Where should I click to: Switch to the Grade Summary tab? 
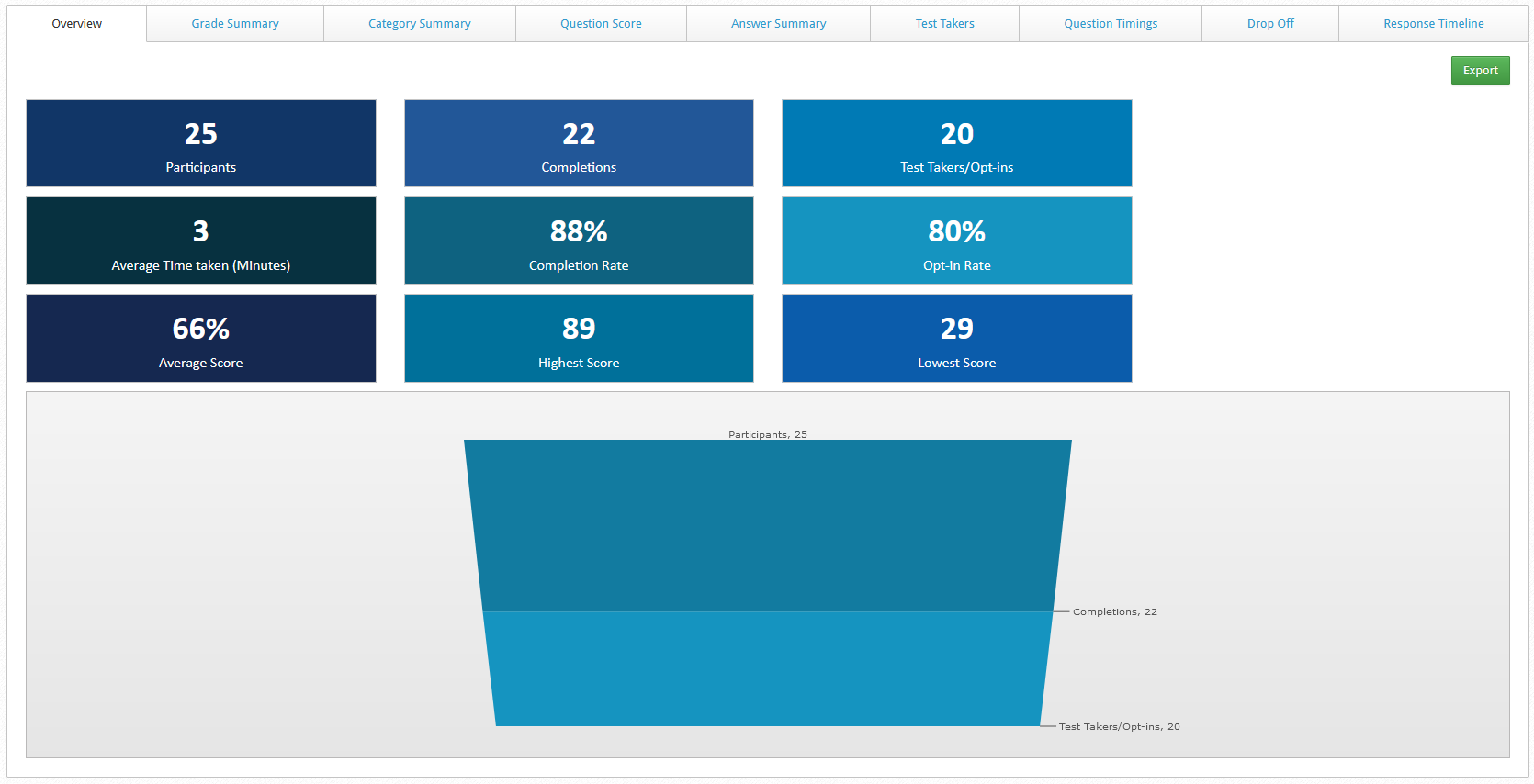235,24
